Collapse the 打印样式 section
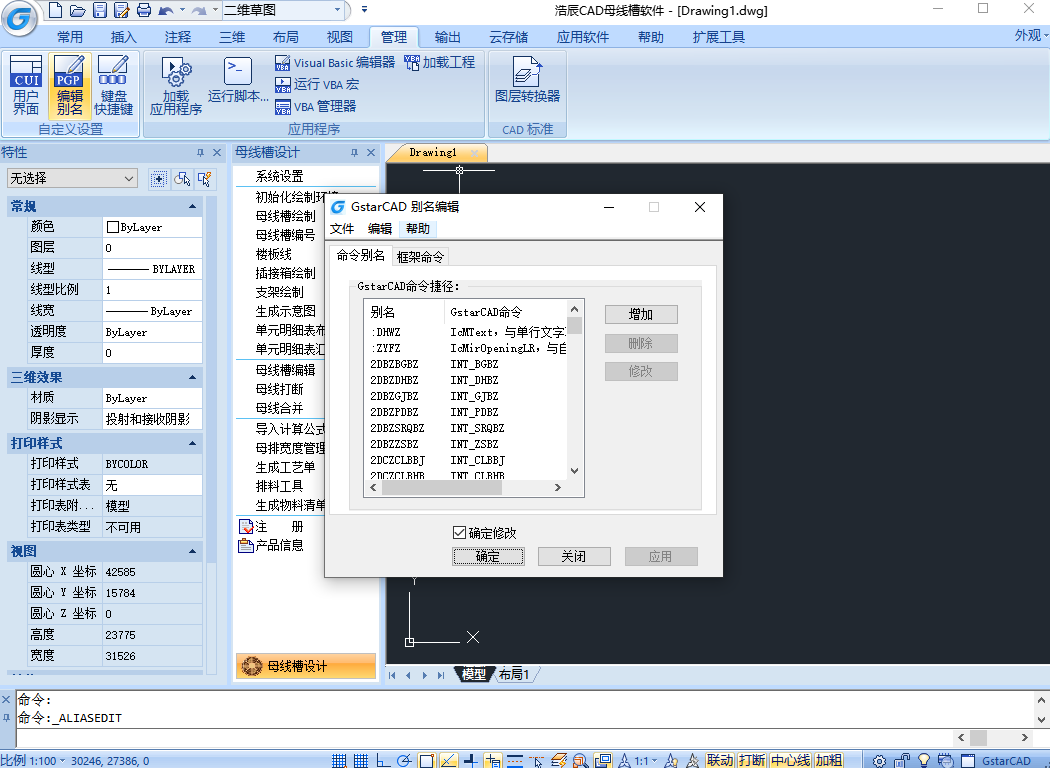The height and width of the screenshot is (768, 1050). click(192, 443)
